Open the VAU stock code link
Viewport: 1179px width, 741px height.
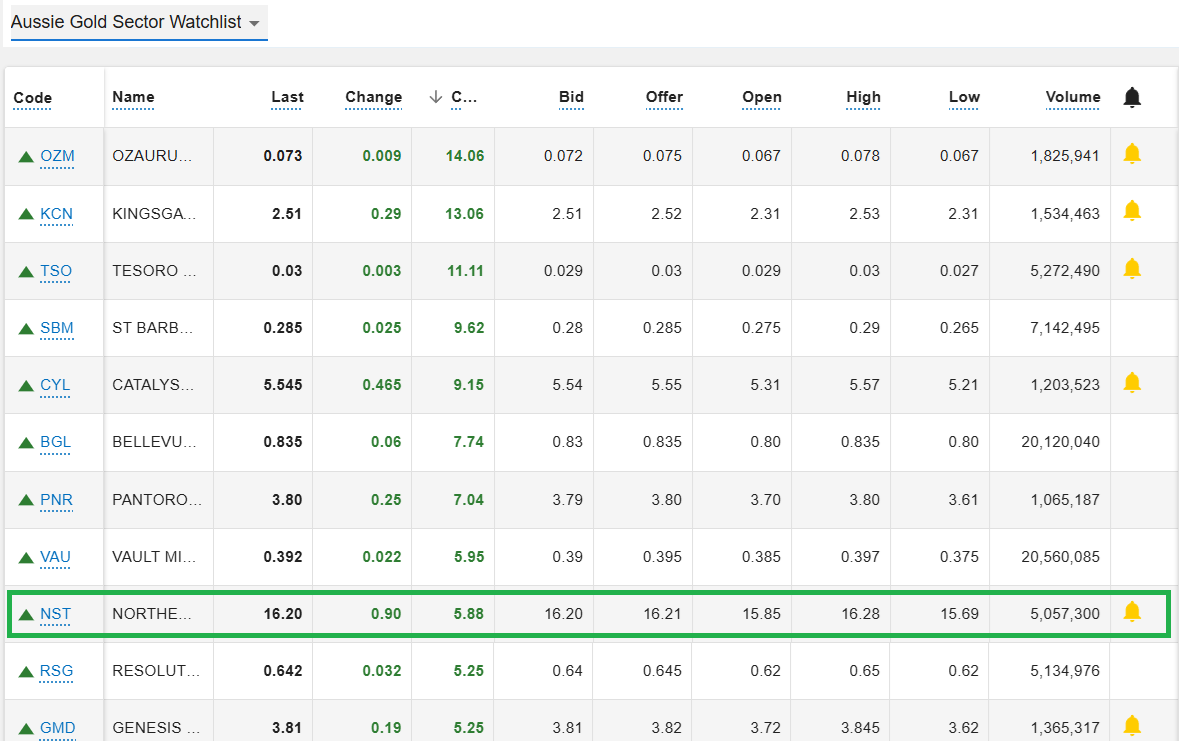point(56,557)
